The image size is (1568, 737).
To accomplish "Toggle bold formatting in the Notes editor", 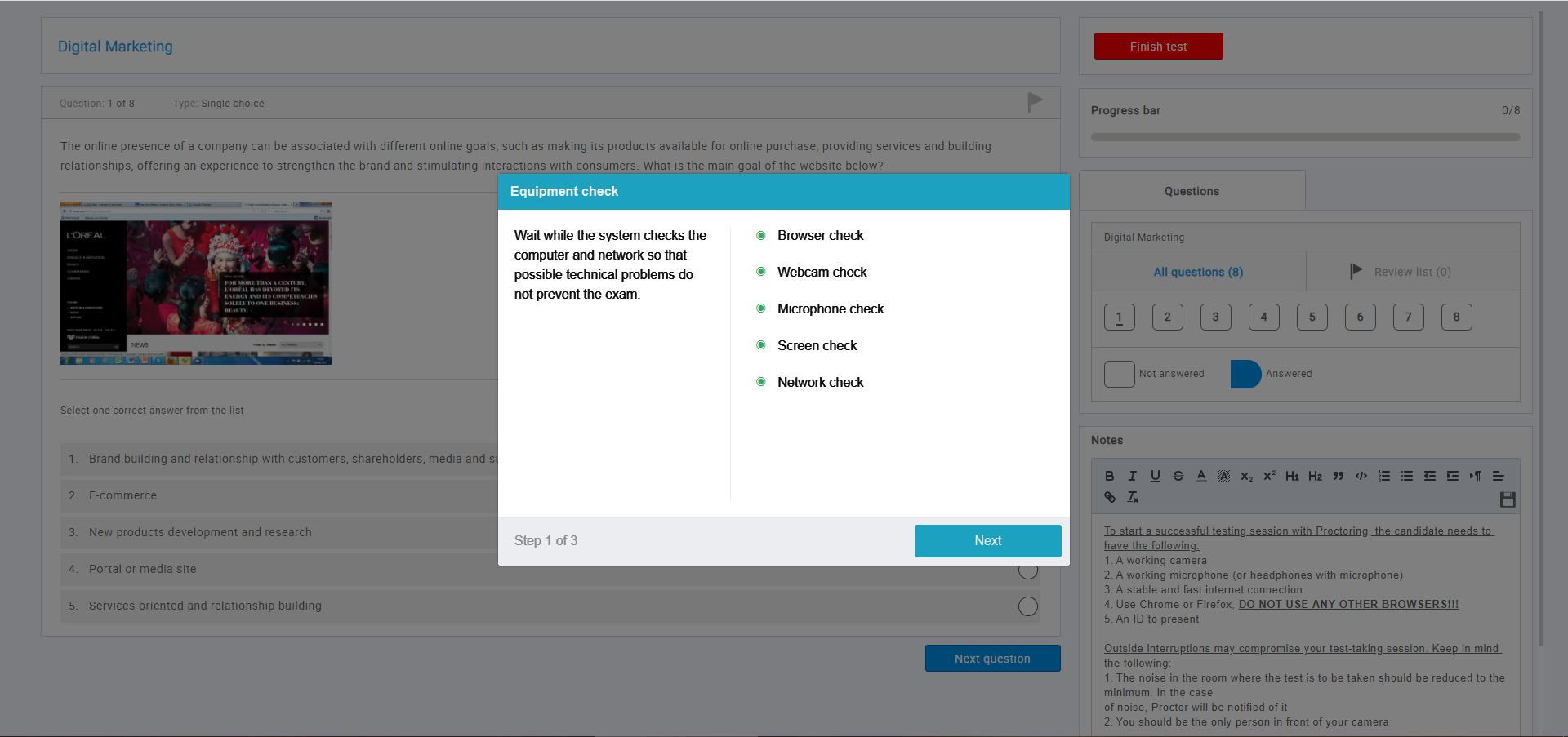I will (x=1109, y=475).
